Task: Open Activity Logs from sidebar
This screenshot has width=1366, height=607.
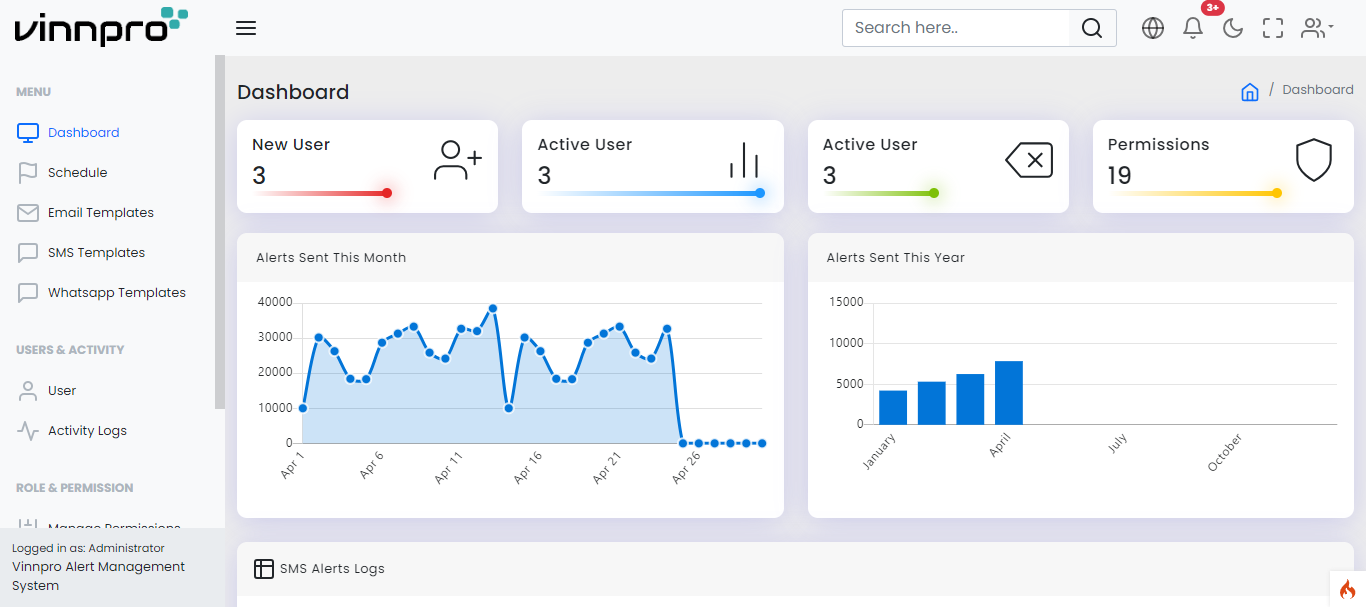Action: pos(87,431)
